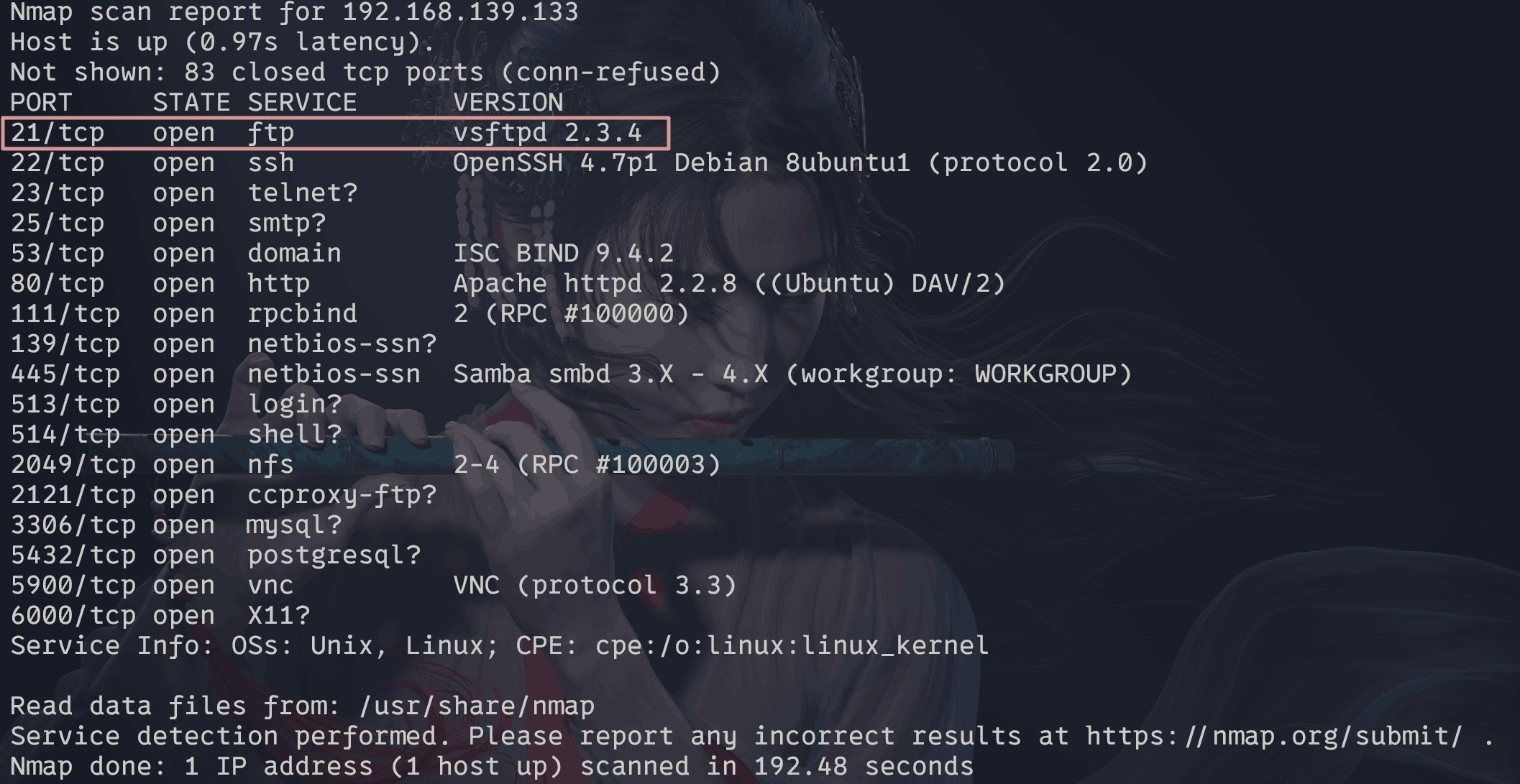Click the 21/tcp port entry
Image resolution: width=1520 pixels, height=784 pixels.
tap(58, 133)
